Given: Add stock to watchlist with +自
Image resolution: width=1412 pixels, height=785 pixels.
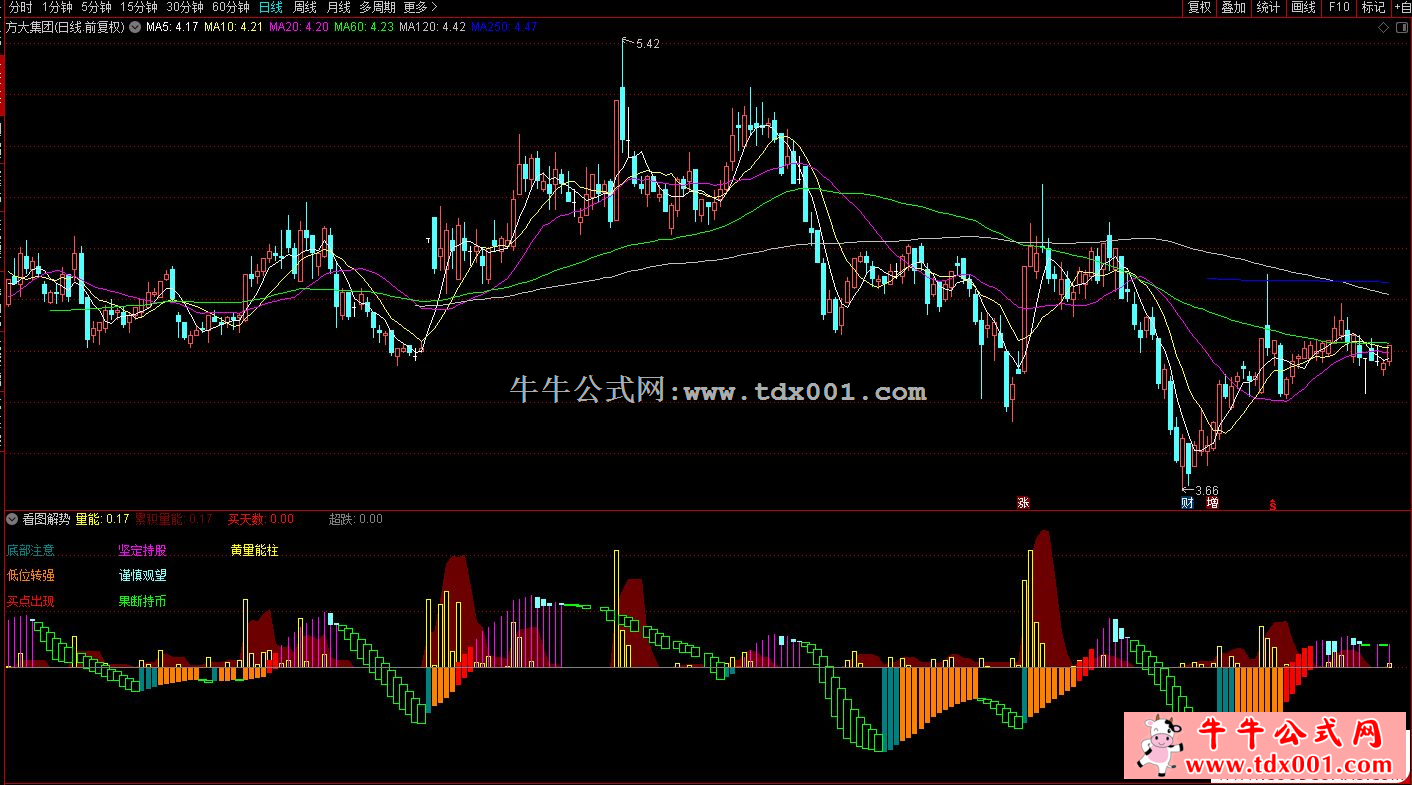Looking at the screenshot, I should [x=1401, y=7].
